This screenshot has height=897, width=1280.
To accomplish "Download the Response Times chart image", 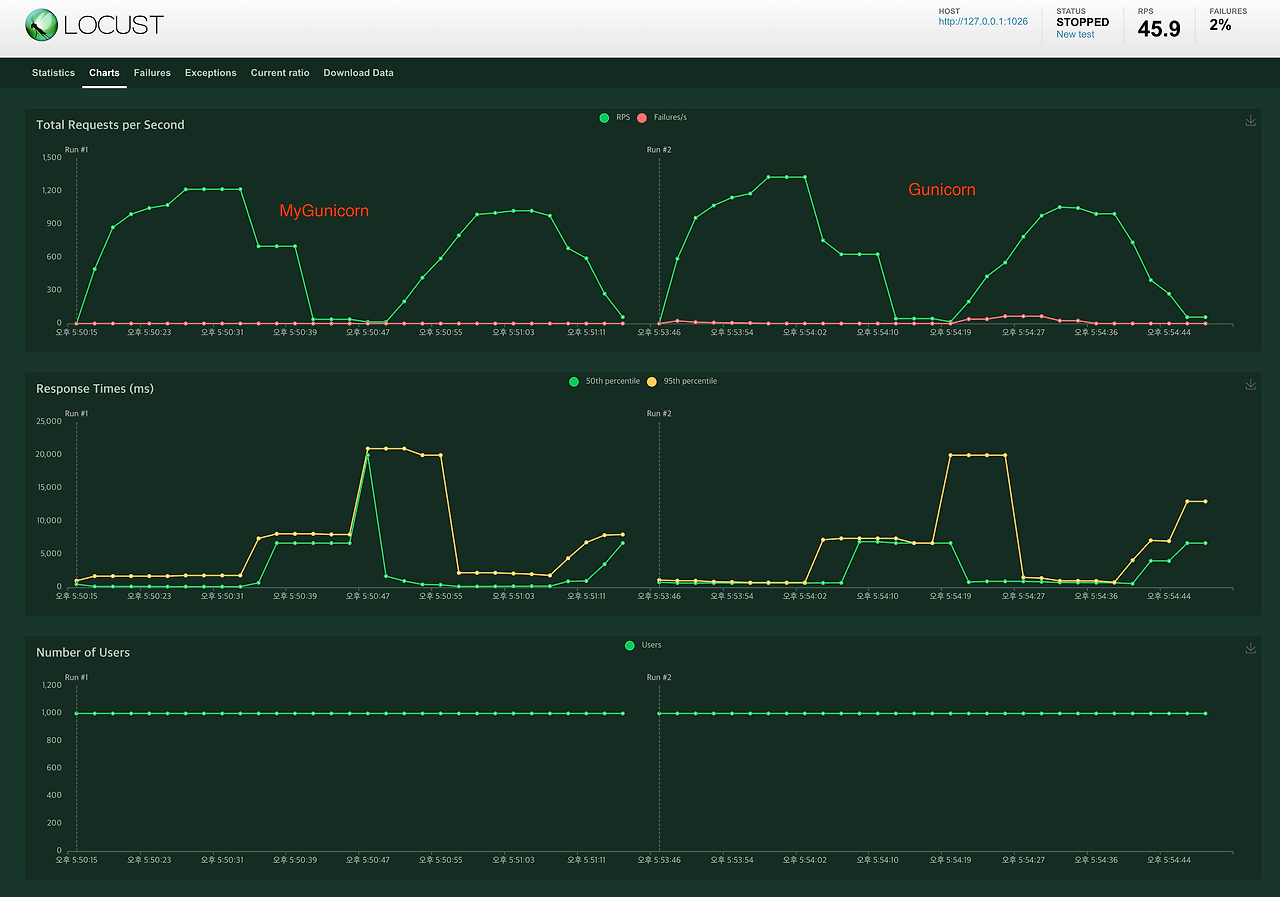I will pyautogui.click(x=1250, y=385).
